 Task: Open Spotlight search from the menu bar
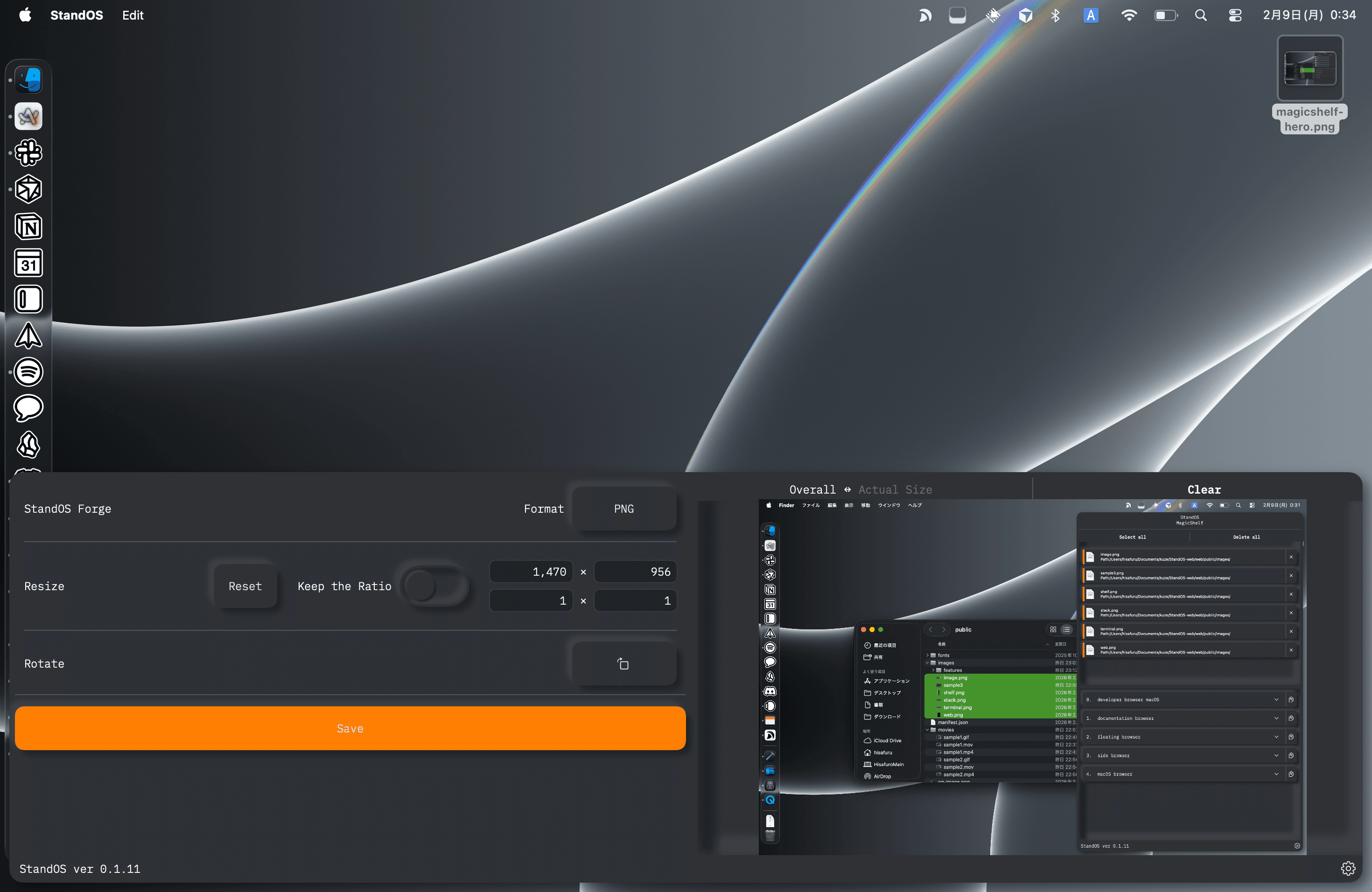tap(1200, 15)
